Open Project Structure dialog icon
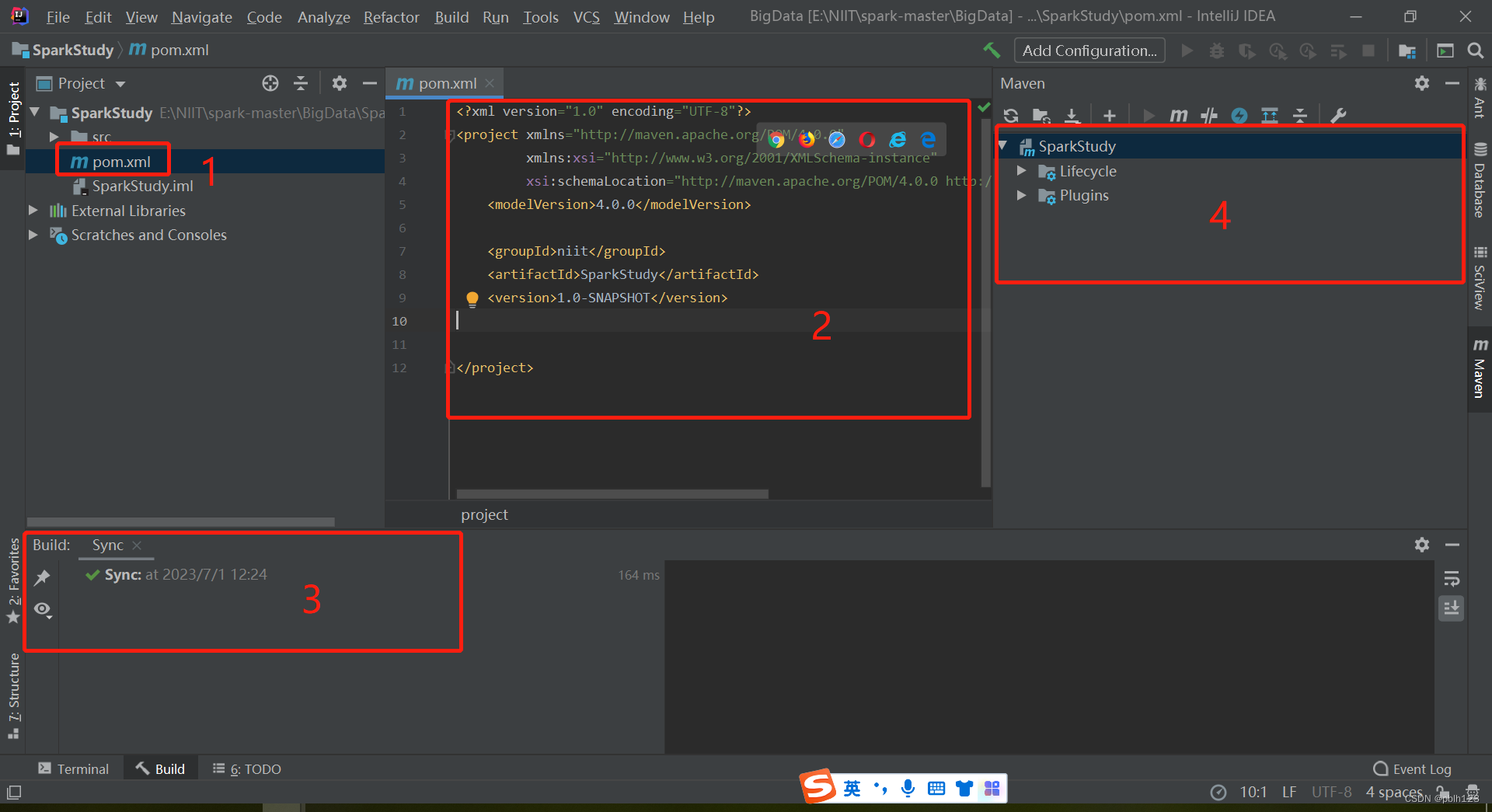 [x=1407, y=51]
